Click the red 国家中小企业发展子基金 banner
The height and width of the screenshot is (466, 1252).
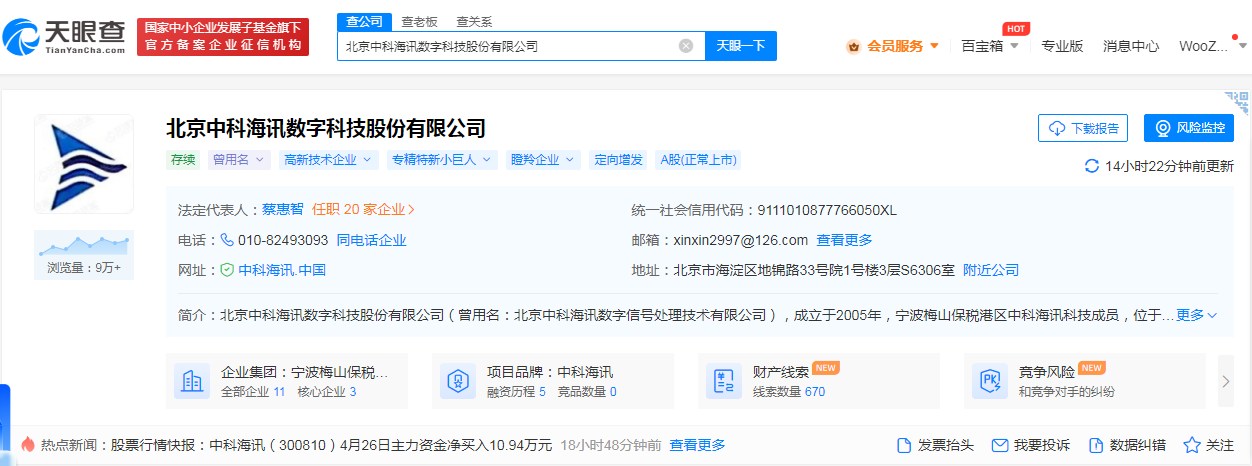(223, 37)
